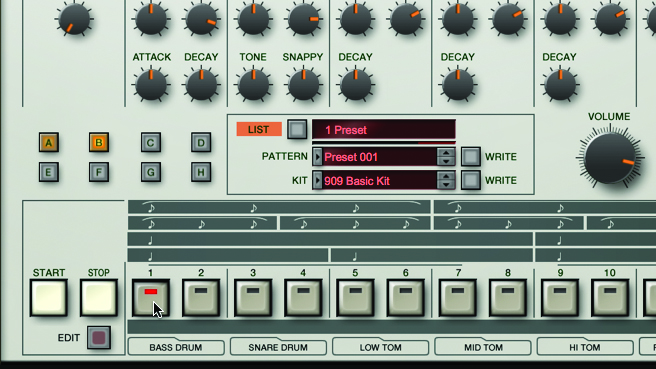Toggle step 5 sequencer button
This screenshot has height=369, width=656.
coord(355,298)
